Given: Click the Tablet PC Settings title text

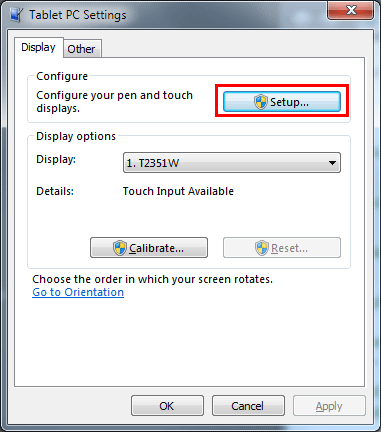Looking at the screenshot, I should point(78,15).
